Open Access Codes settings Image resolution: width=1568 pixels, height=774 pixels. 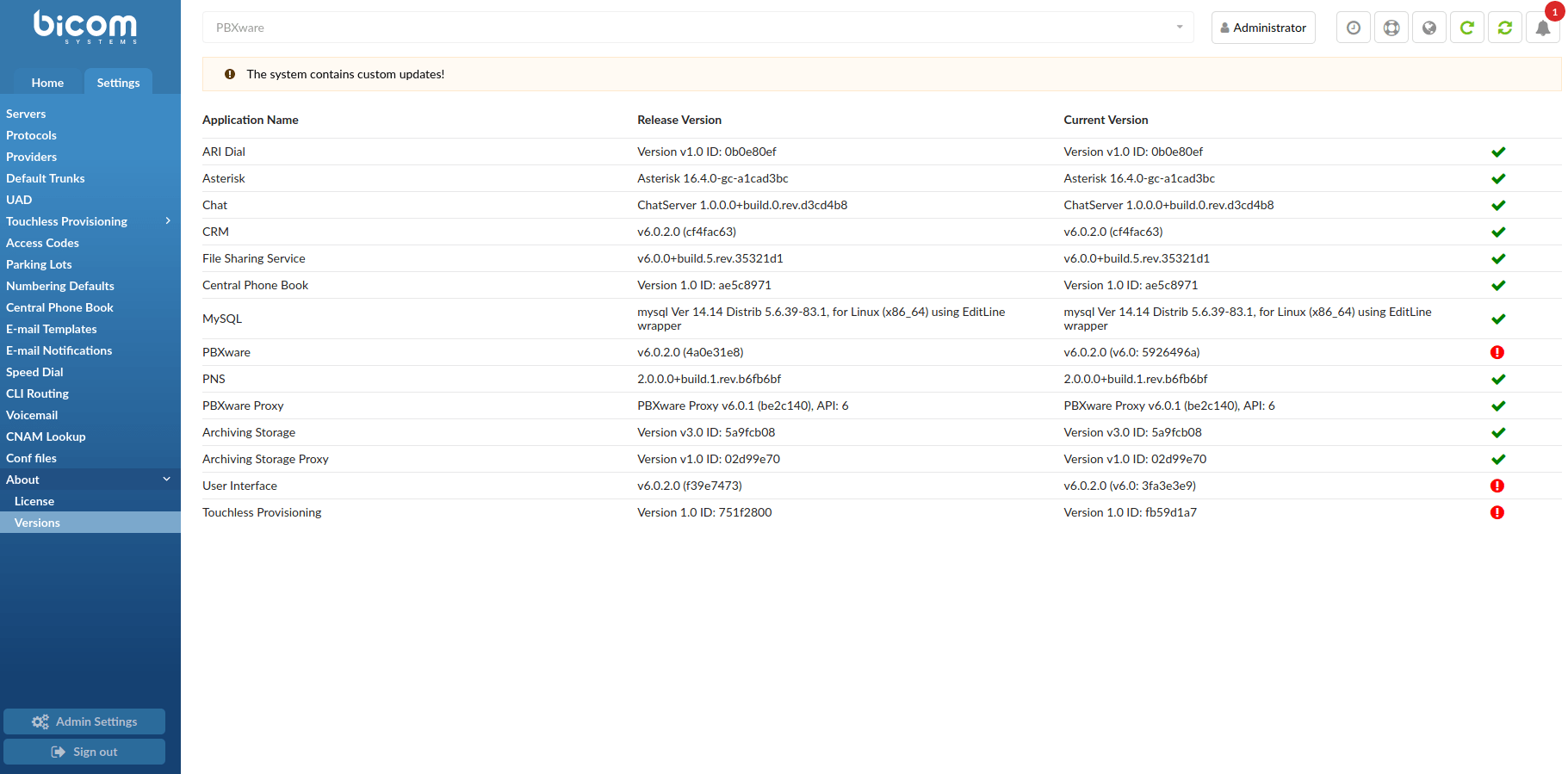click(42, 243)
